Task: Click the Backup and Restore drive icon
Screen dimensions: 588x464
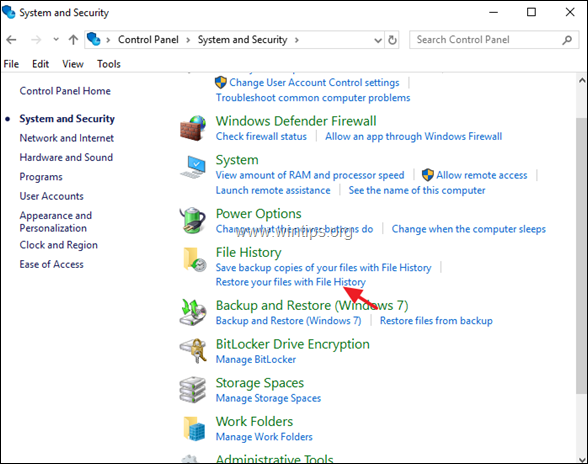Action: pos(193,312)
